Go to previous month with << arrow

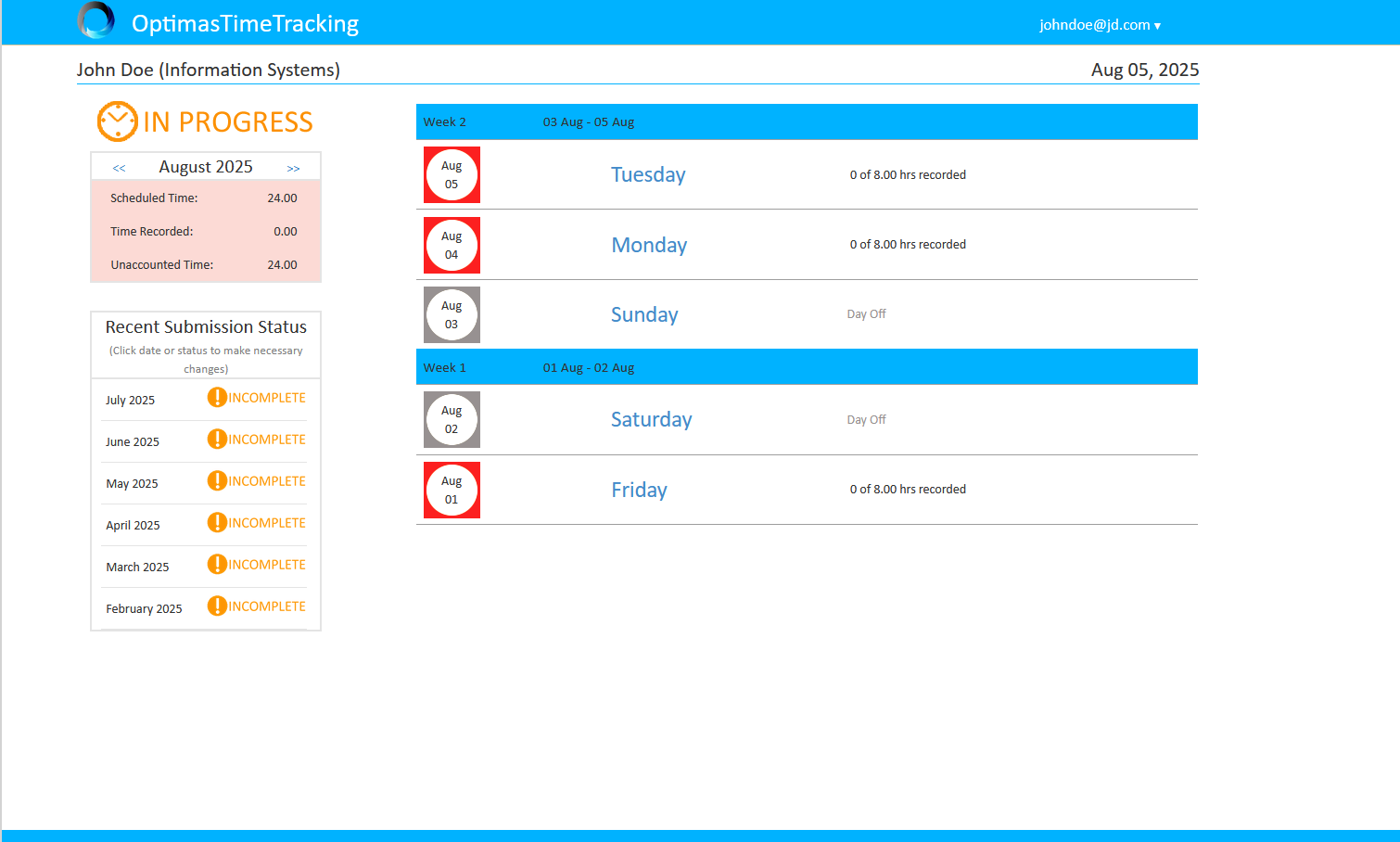click(x=119, y=167)
